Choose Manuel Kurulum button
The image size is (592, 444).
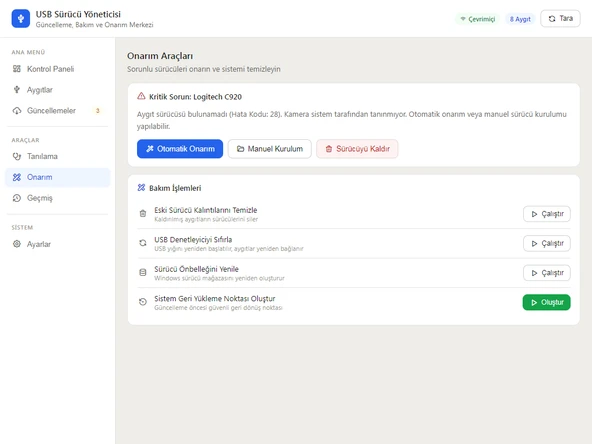(x=270, y=149)
